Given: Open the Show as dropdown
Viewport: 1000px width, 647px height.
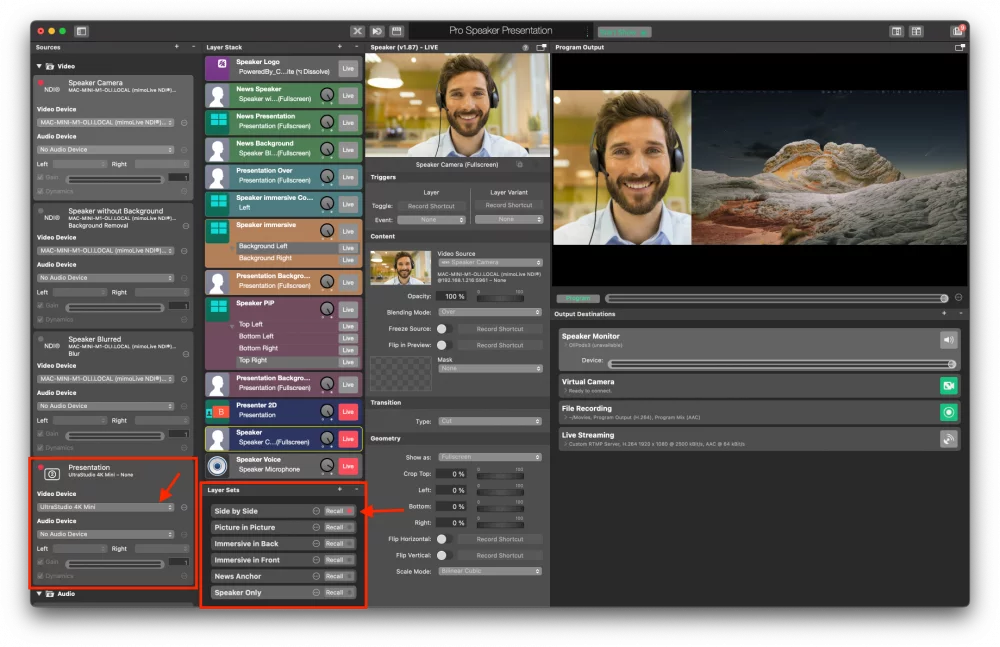Looking at the screenshot, I should [490, 457].
